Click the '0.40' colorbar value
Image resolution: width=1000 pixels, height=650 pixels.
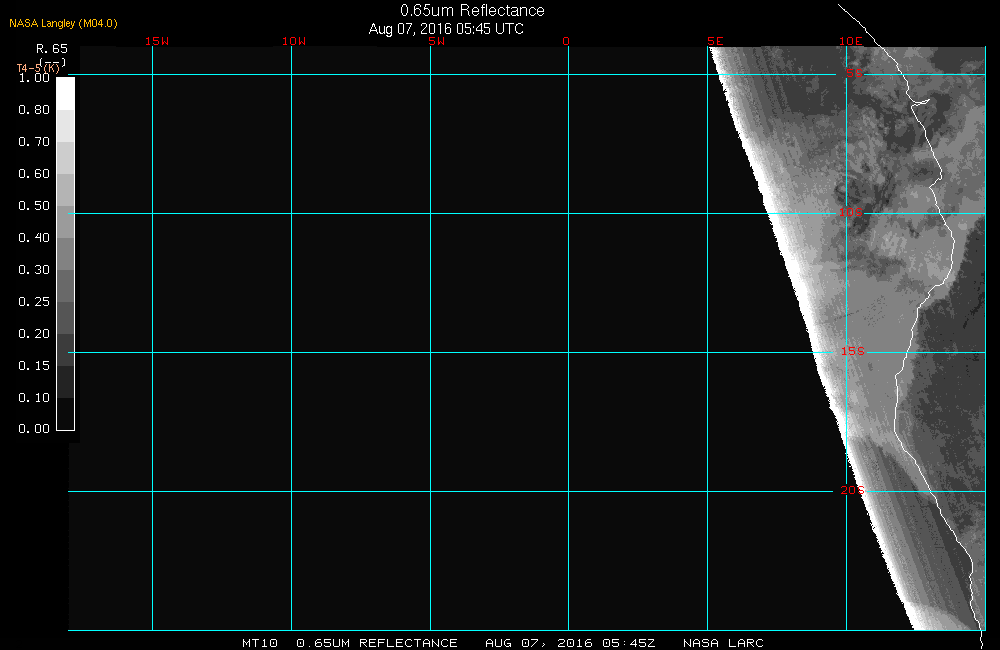coord(34,237)
